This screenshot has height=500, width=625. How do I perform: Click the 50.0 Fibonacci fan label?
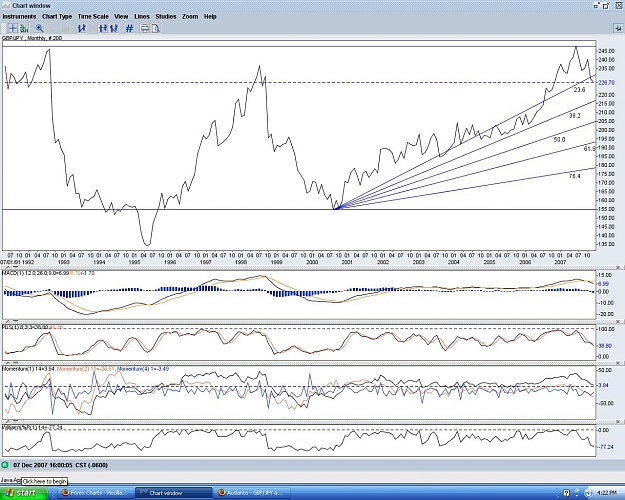pos(559,140)
